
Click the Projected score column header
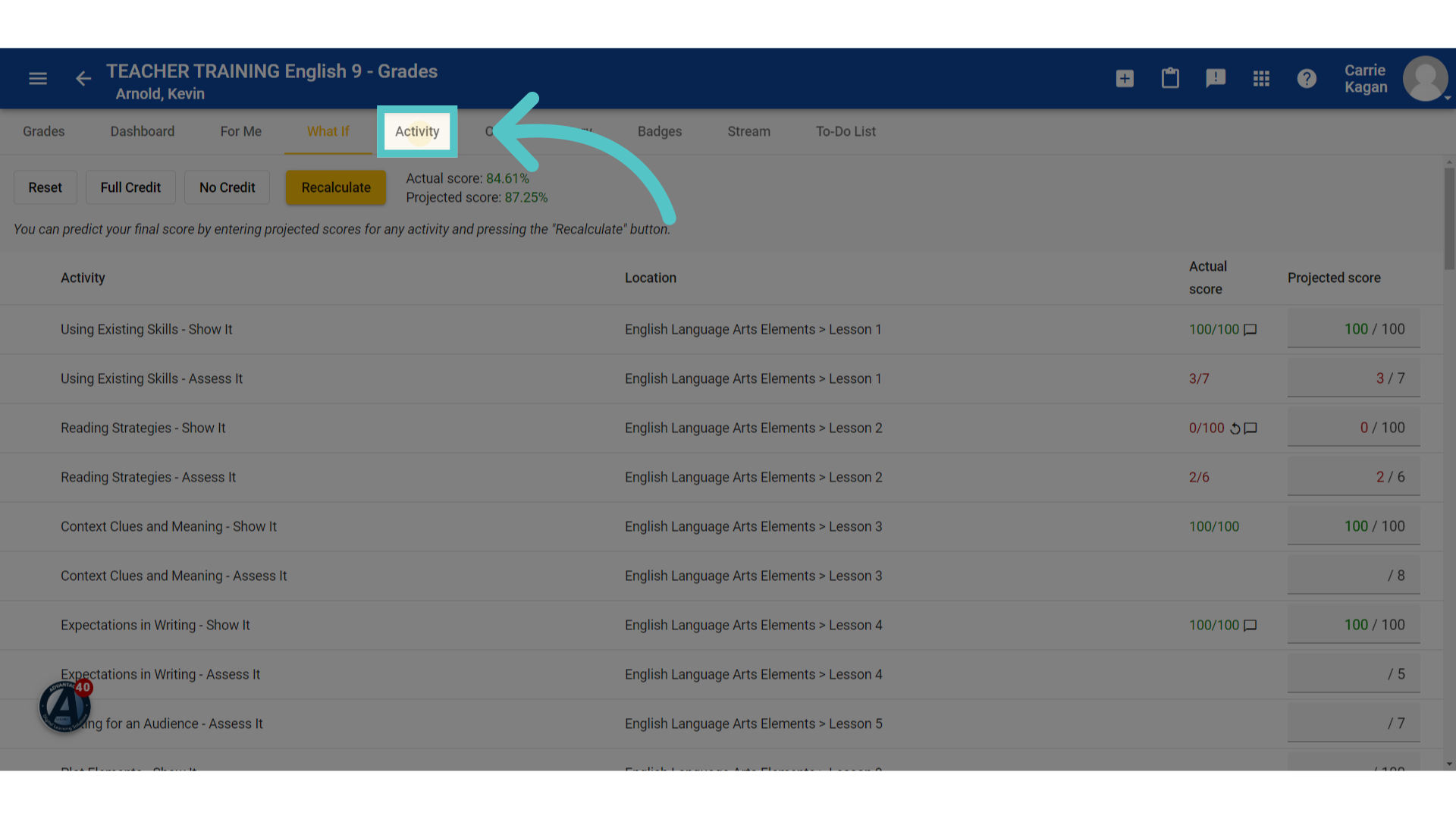(x=1334, y=278)
